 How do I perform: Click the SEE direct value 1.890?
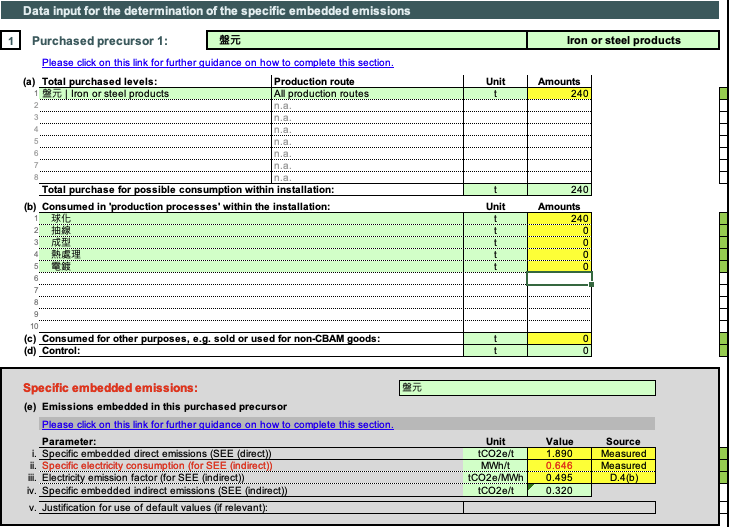click(x=559, y=453)
